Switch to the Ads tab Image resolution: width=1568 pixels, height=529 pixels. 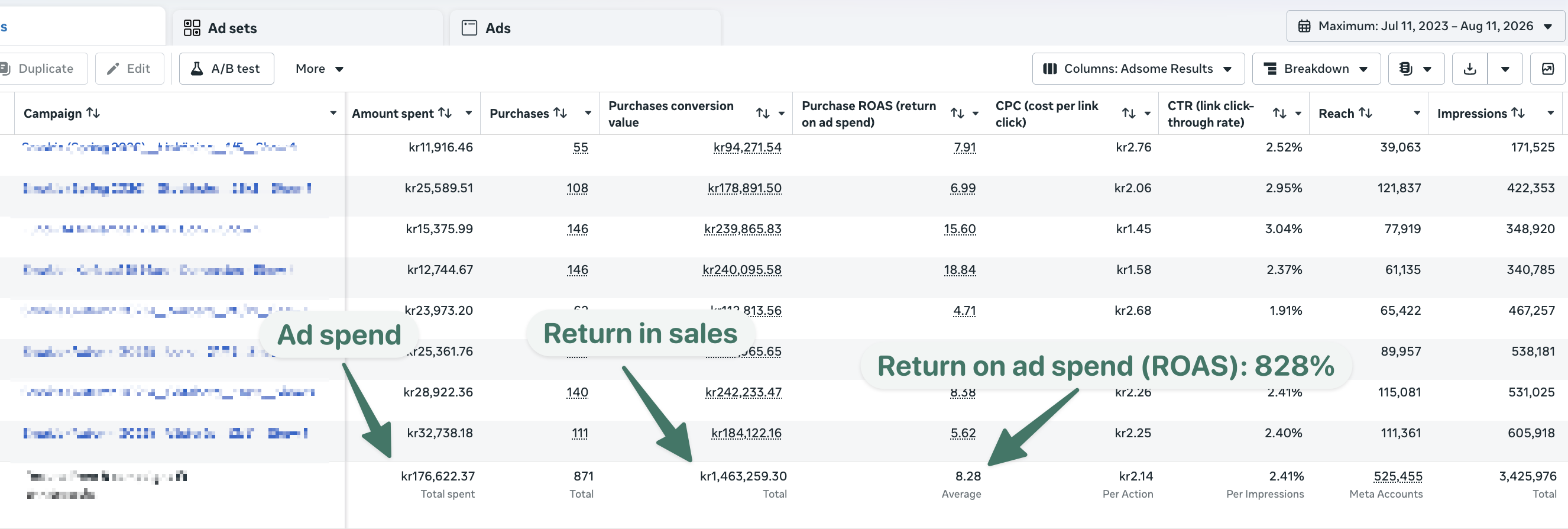click(585, 28)
